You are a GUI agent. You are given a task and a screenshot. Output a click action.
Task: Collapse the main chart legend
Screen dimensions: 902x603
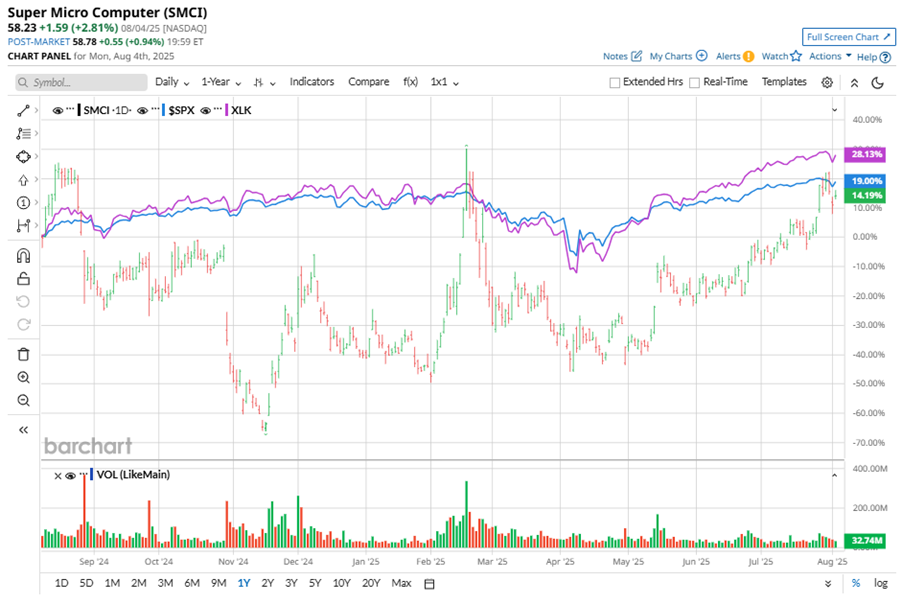point(835,110)
